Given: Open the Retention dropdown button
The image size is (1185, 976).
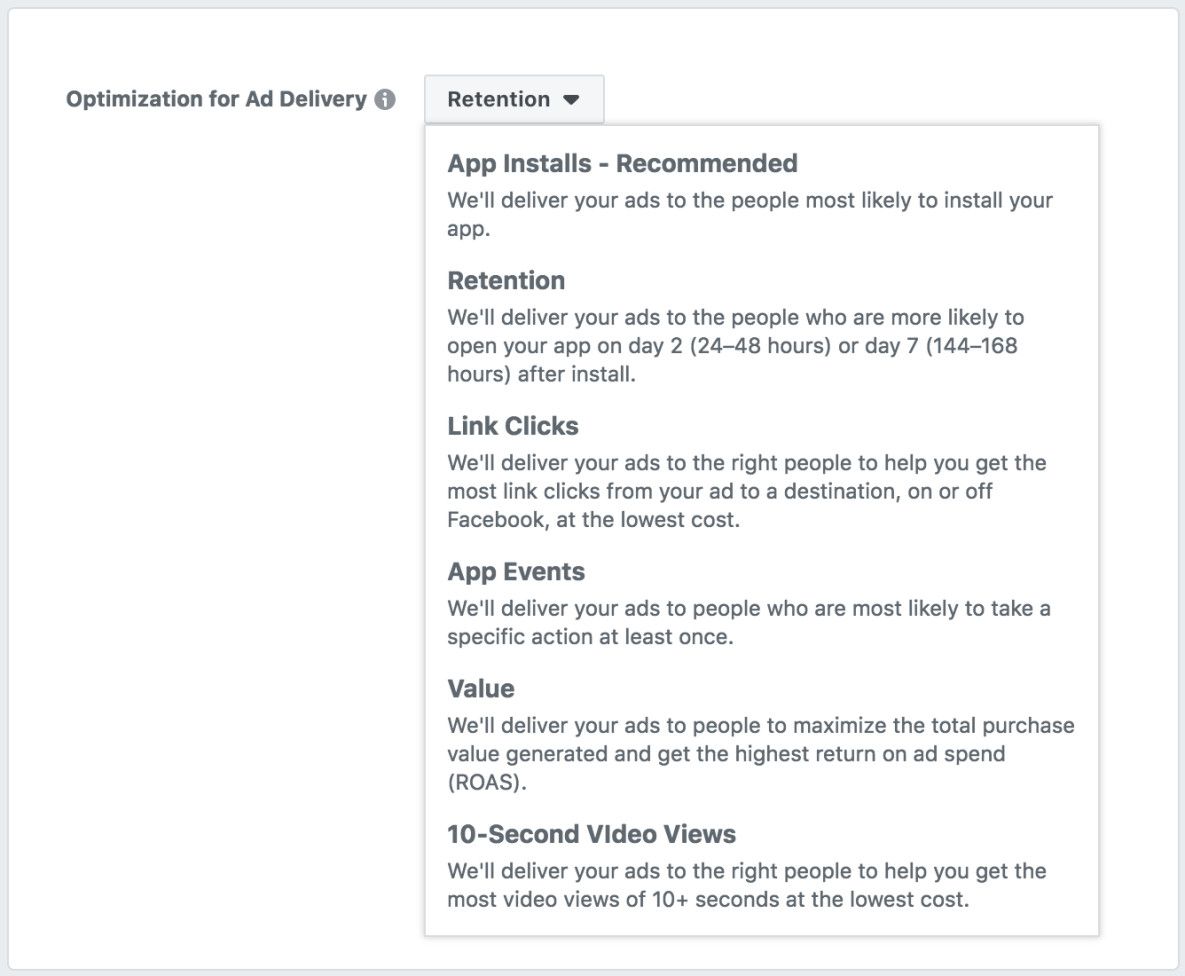Looking at the screenshot, I should pos(513,100).
